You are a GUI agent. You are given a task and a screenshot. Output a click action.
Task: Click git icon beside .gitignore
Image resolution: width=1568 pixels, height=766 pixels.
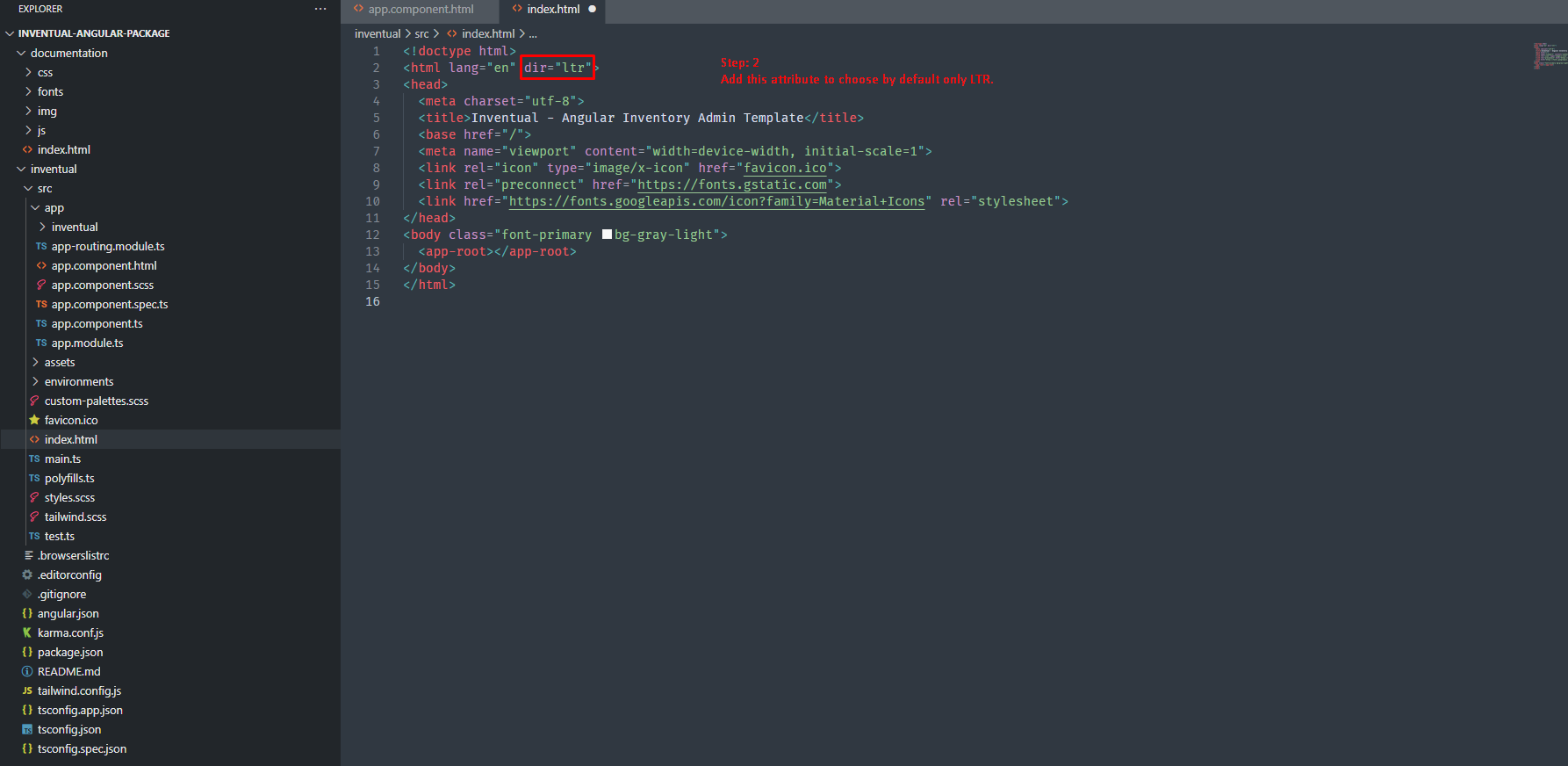(x=27, y=594)
